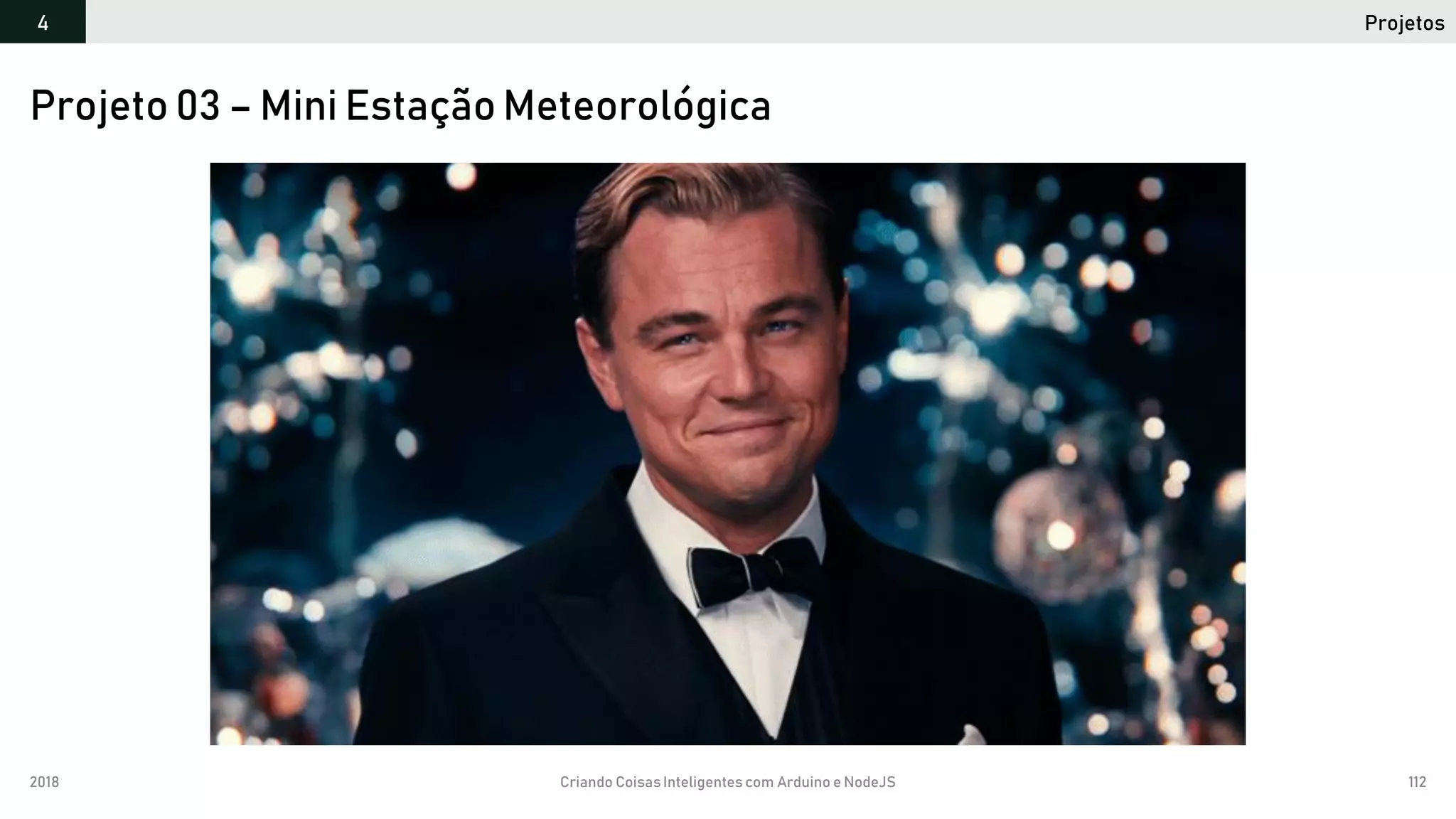1456x819 pixels.
Task: Select the word Meteorológica in the title
Action: click(x=637, y=107)
